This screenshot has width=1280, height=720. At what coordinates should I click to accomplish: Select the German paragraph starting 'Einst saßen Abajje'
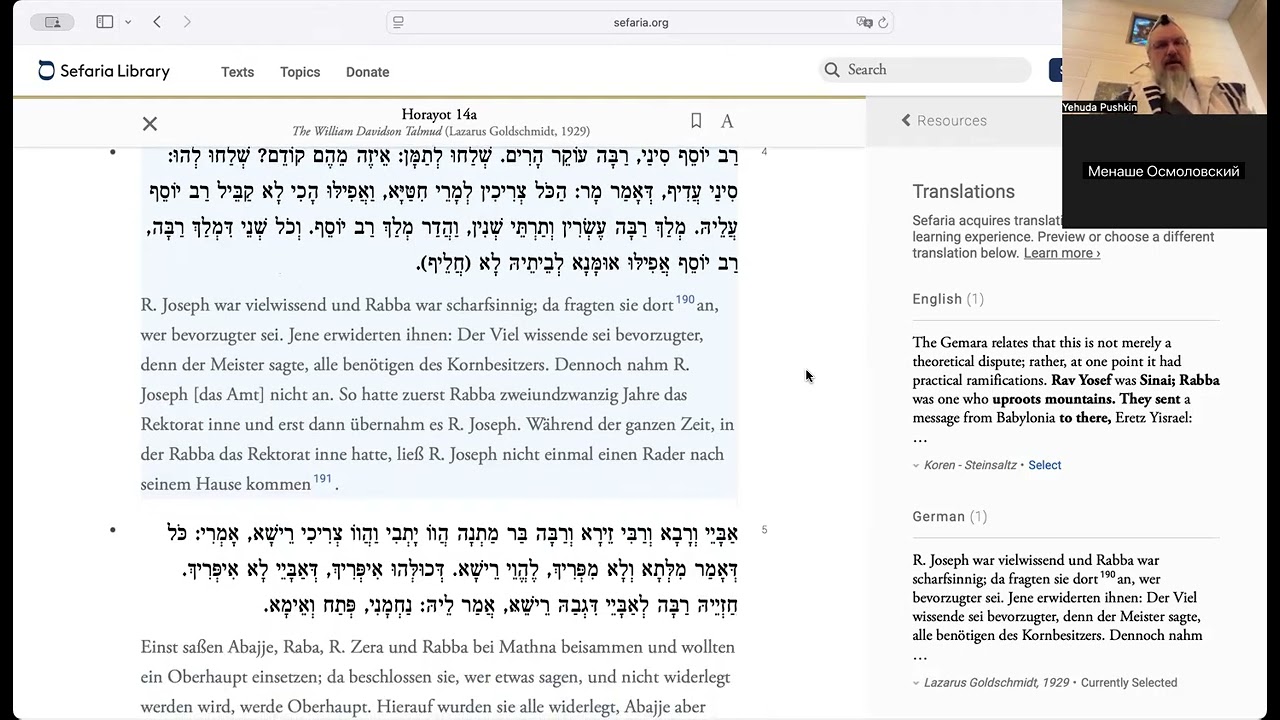coord(438,677)
